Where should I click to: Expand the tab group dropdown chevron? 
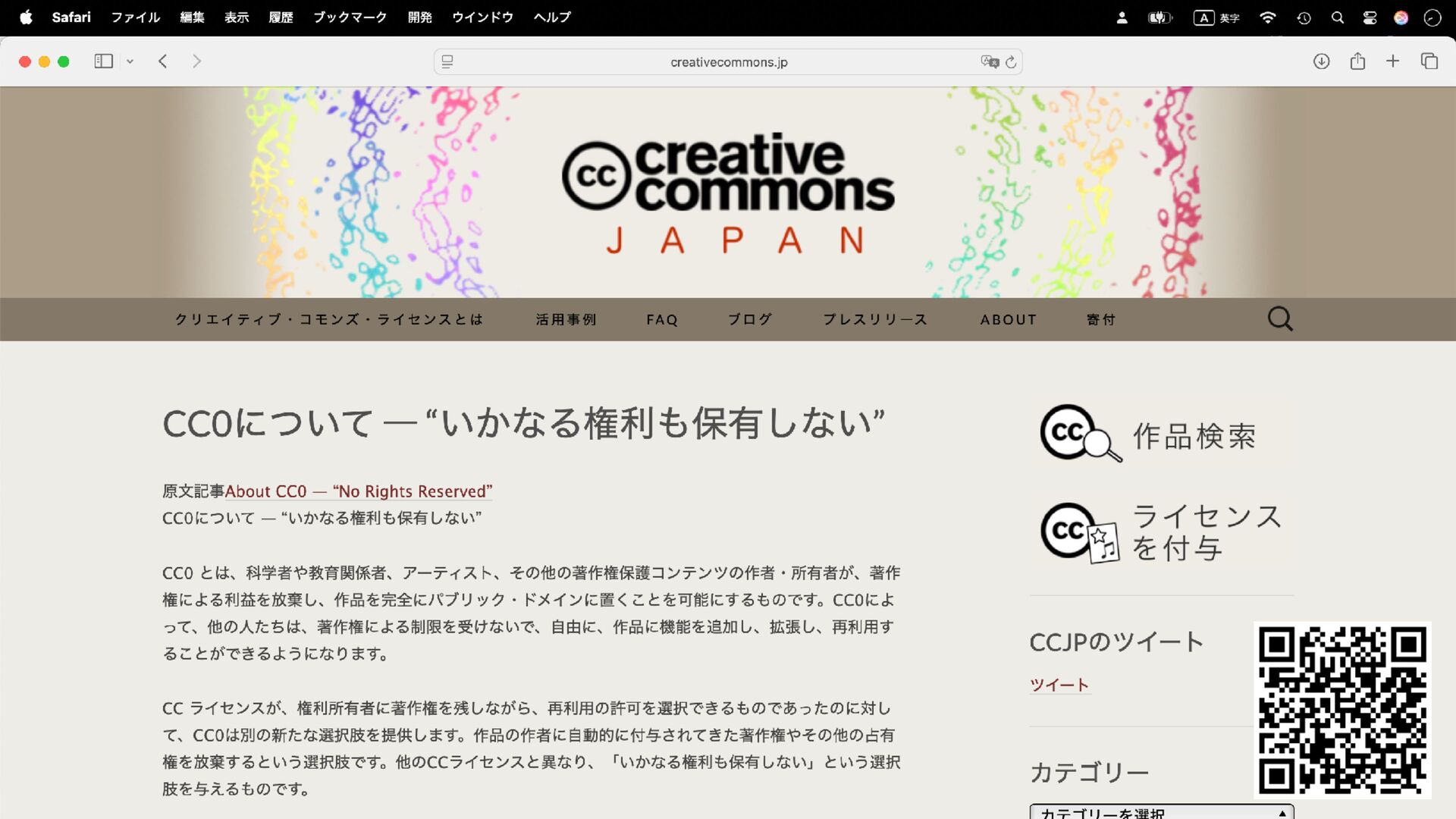(130, 61)
